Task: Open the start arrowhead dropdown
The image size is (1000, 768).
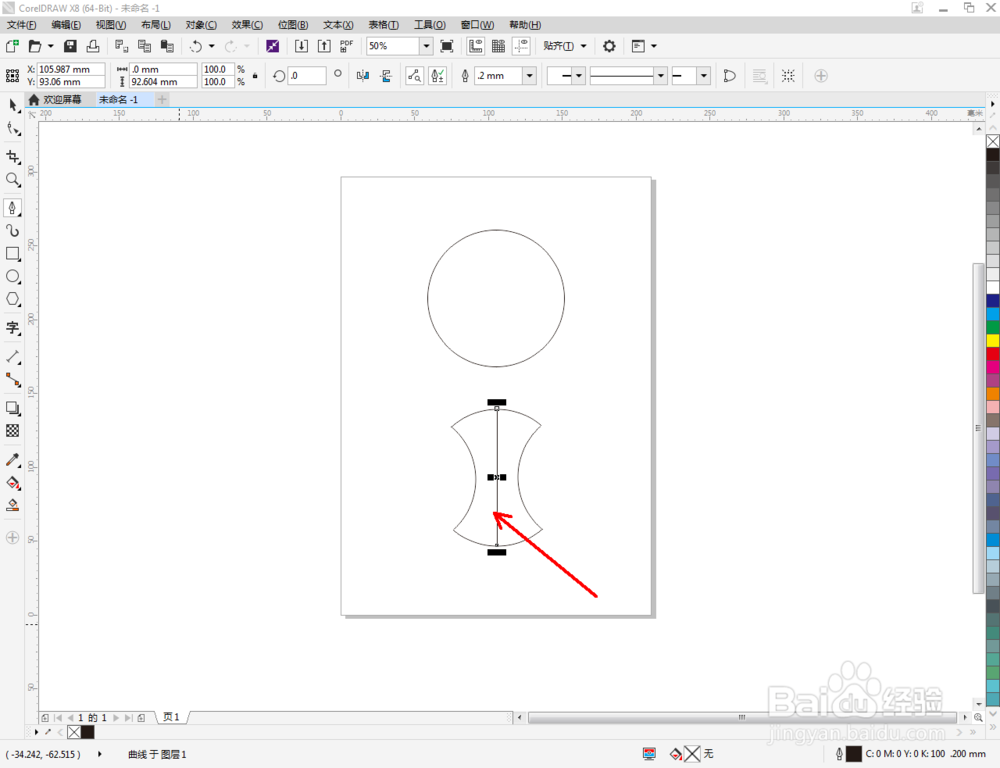Action: [x=578, y=76]
